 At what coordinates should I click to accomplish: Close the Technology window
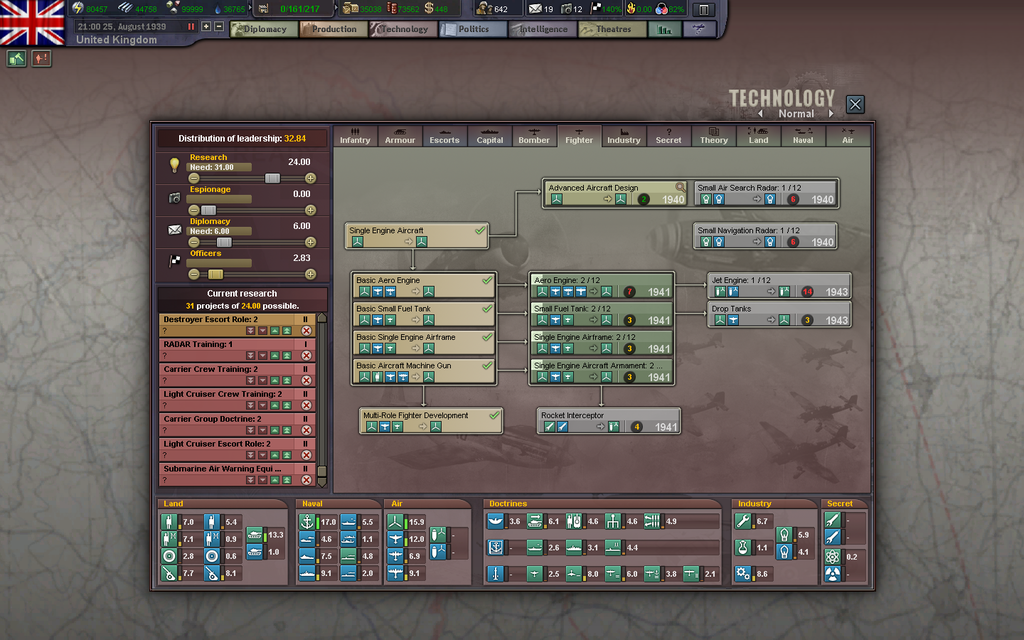coord(855,104)
